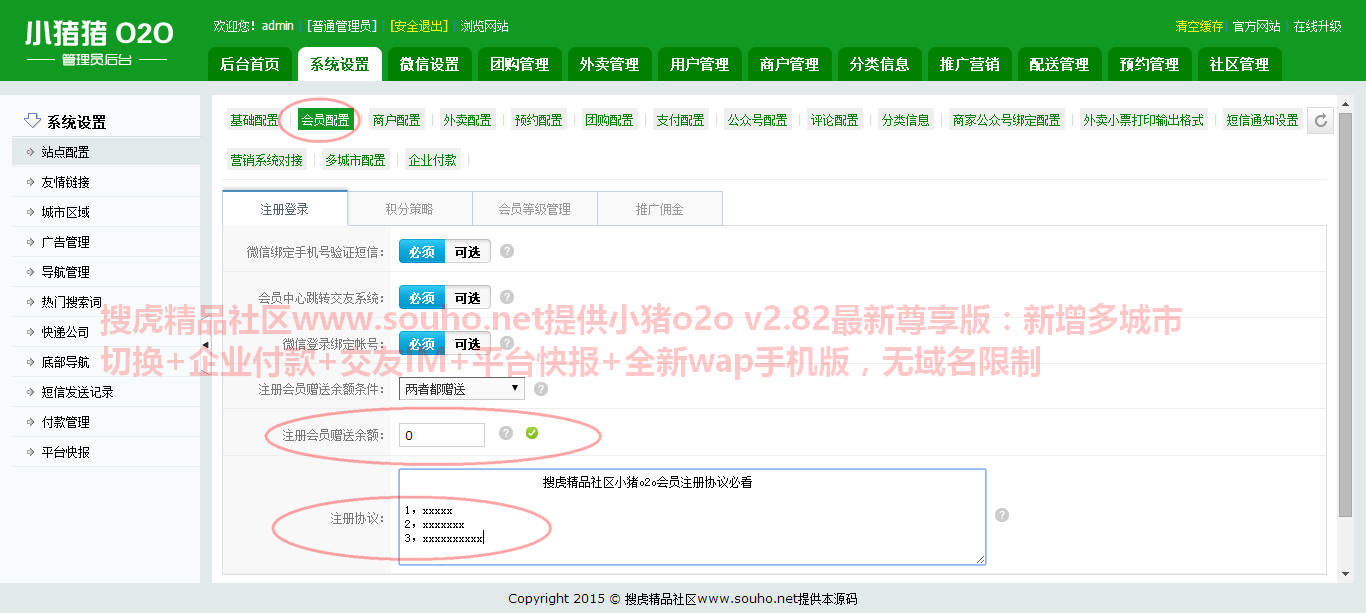Screen dimensions: 1366x613
Task: Set 会员中心跳转交友系统 to 可选
Action: coord(467,298)
